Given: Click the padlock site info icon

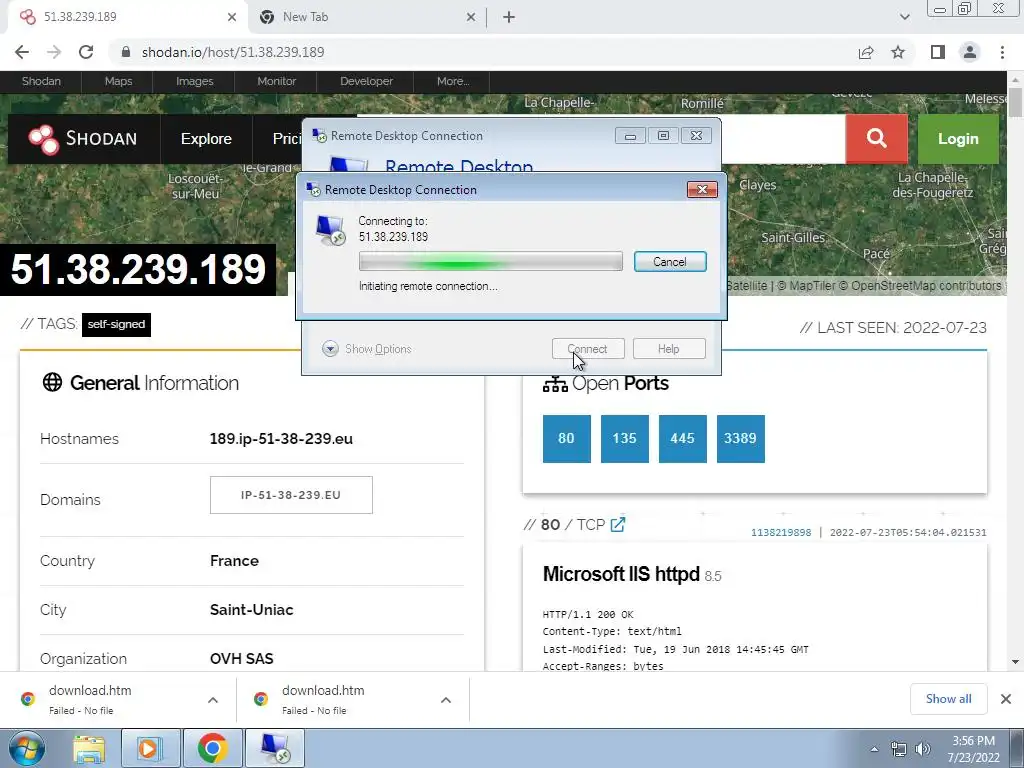Looking at the screenshot, I should 126,52.
